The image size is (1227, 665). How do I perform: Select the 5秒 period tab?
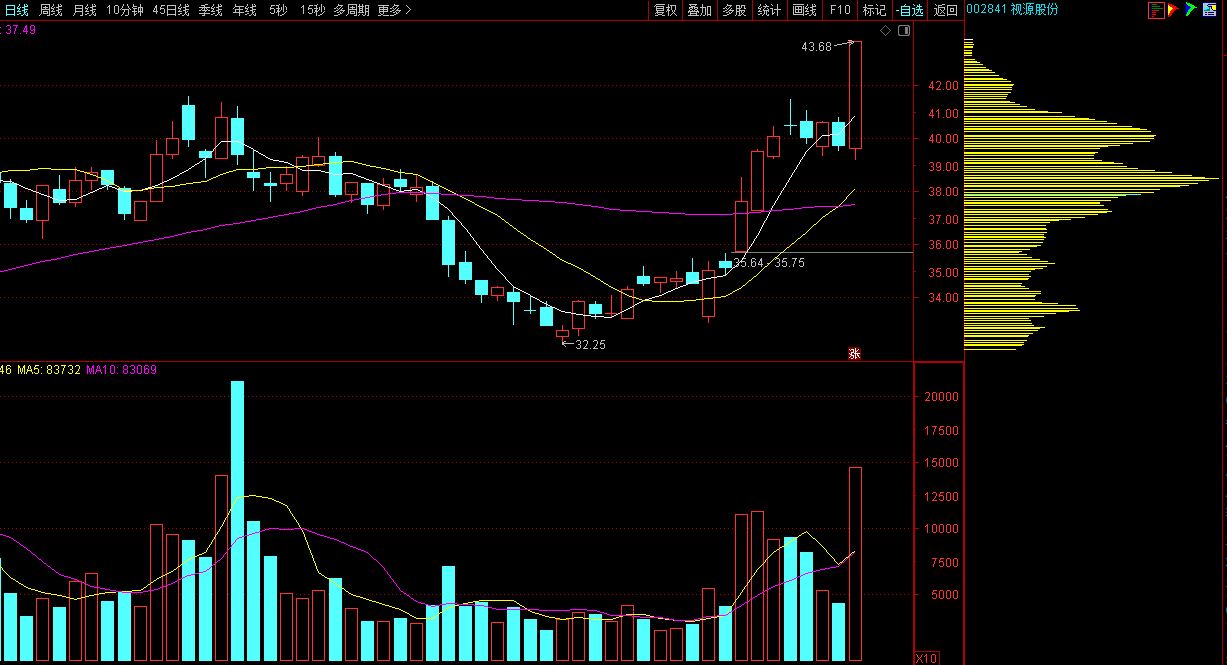pos(278,10)
